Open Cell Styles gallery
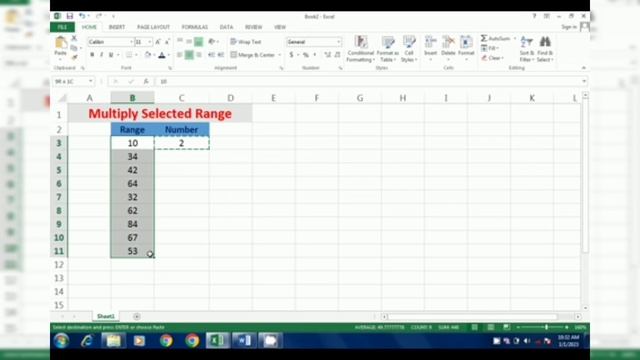Image resolution: width=640 pixels, height=360 pixels. click(x=409, y=49)
